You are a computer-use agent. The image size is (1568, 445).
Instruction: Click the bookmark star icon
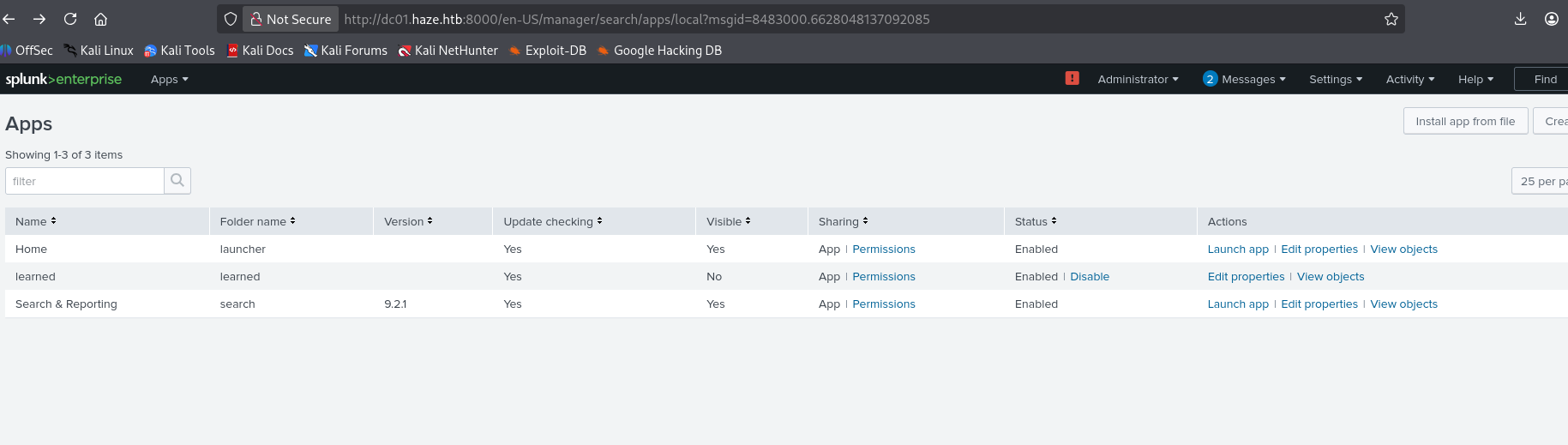coord(1391,19)
